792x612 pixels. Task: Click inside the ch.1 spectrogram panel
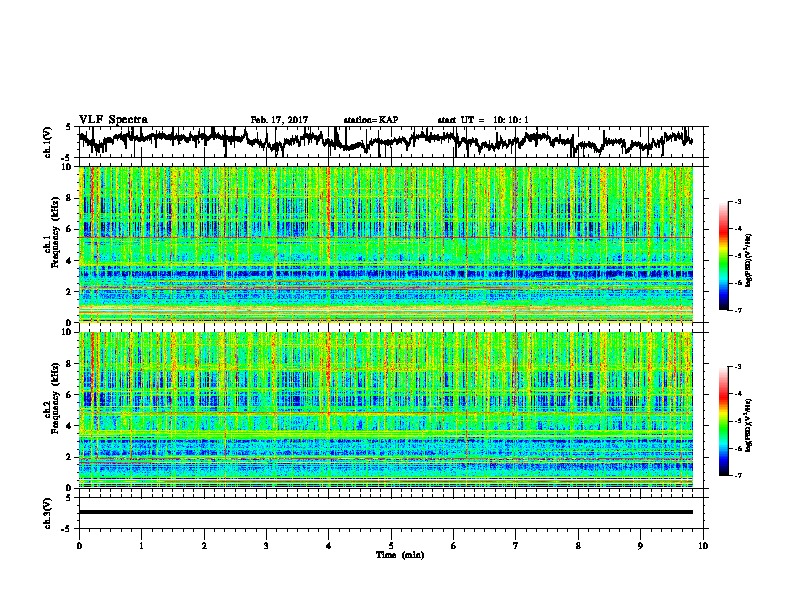[x=385, y=244]
